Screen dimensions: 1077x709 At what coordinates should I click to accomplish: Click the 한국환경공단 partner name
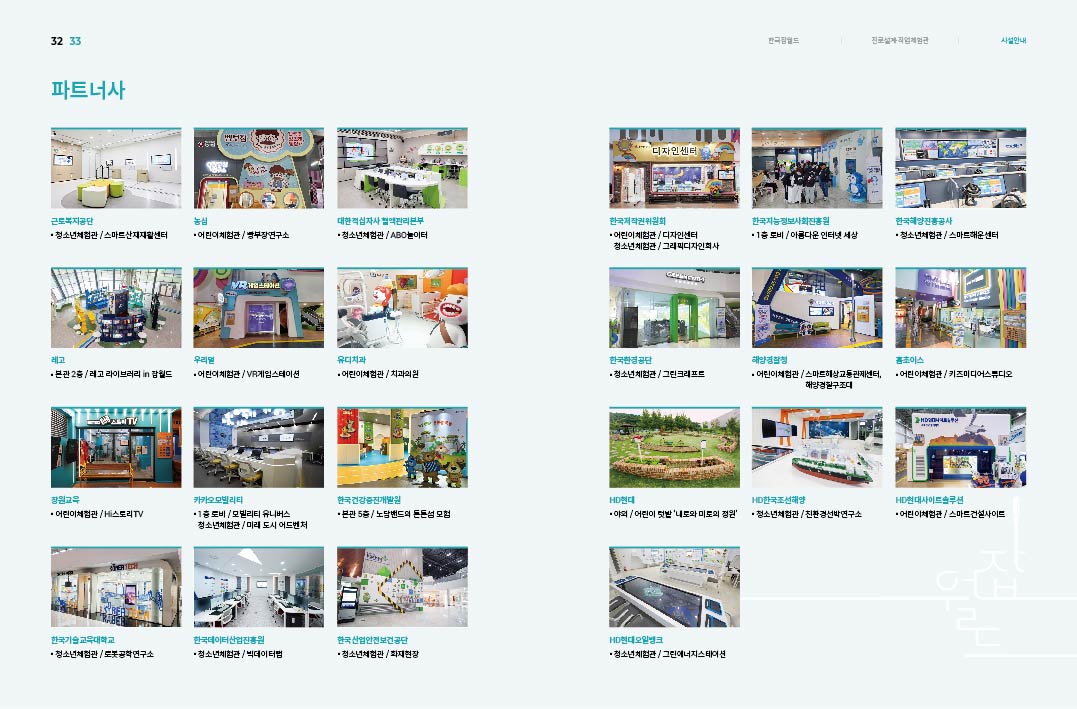631,360
